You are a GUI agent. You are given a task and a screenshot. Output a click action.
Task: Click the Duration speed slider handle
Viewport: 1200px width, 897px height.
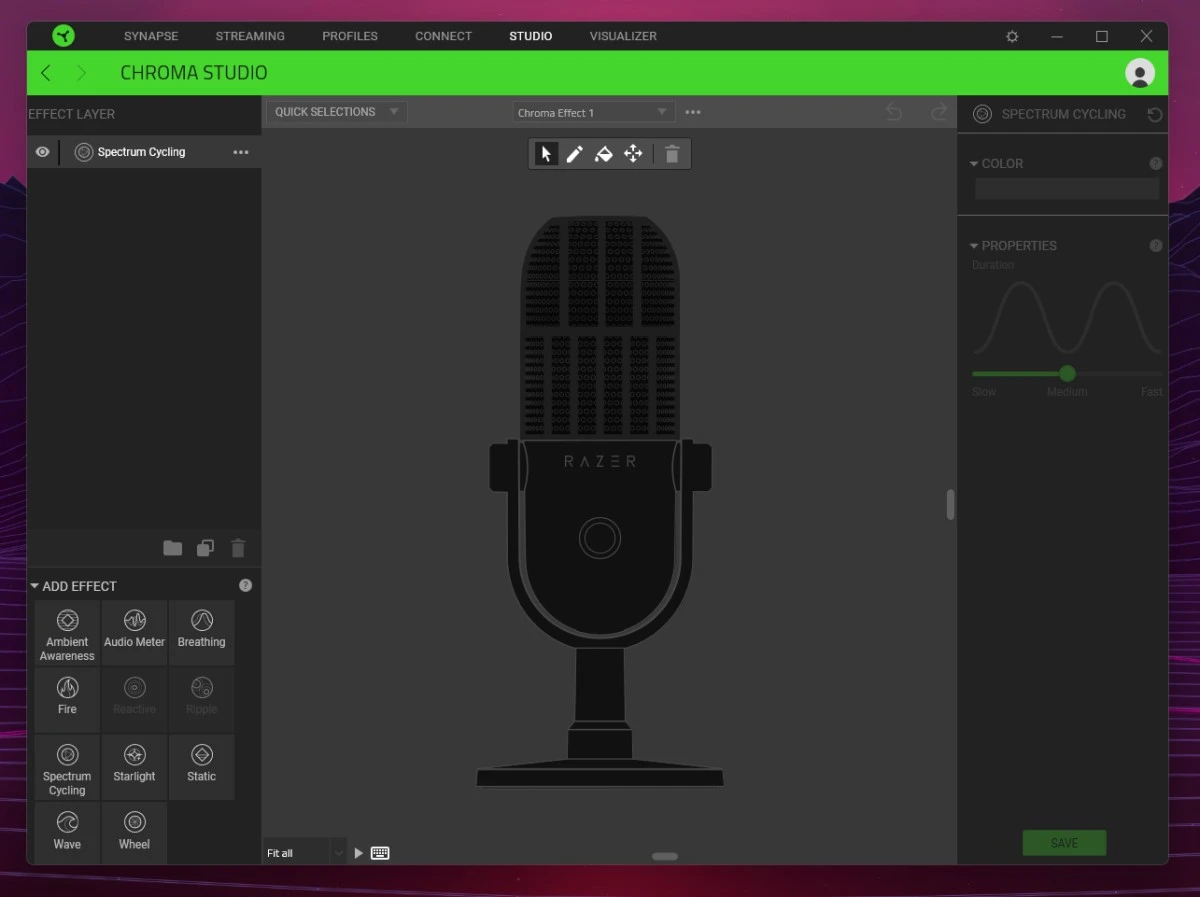coord(1067,373)
